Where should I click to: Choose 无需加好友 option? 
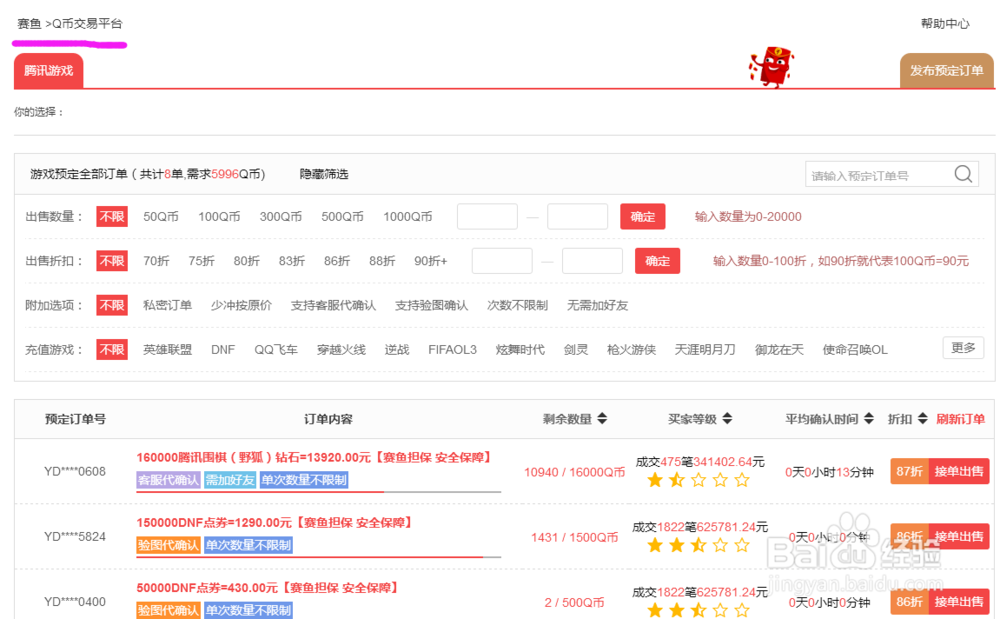598,305
